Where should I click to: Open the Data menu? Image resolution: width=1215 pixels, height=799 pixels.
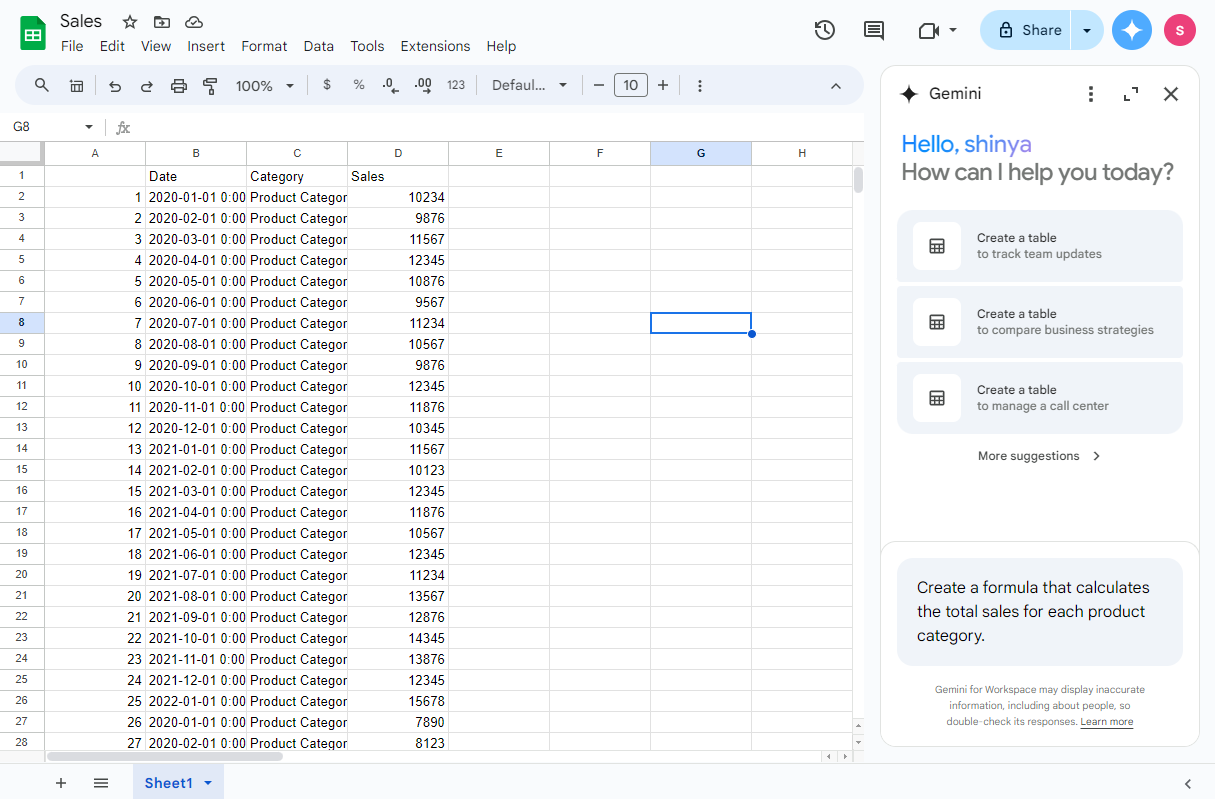319,46
